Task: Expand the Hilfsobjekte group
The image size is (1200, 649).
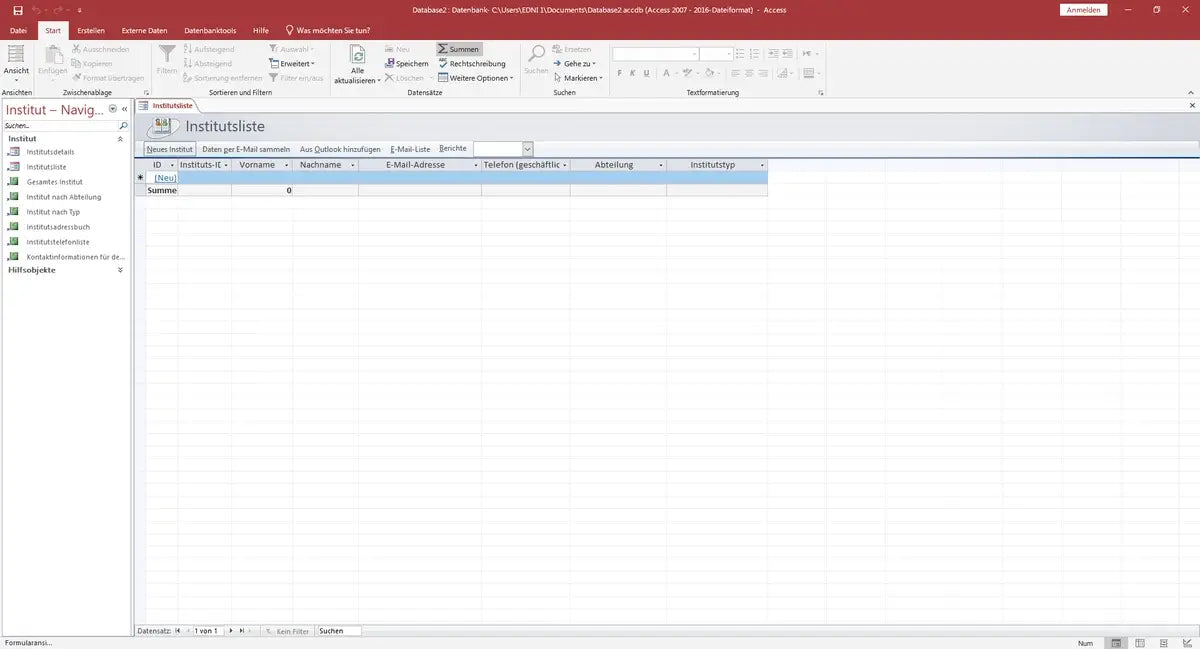Action: click(119, 269)
